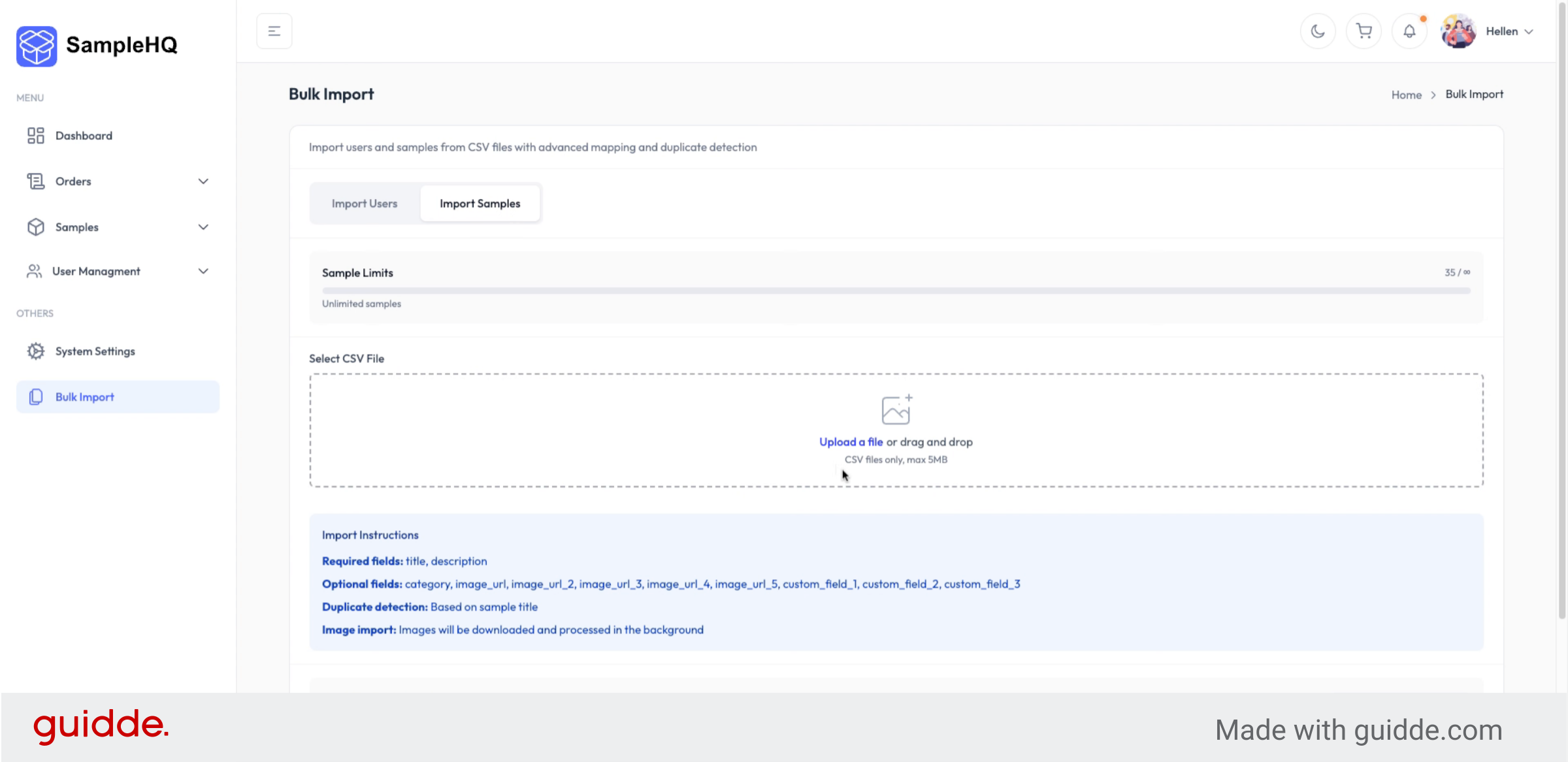Navigate to Home via breadcrumb
The height and width of the screenshot is (762, 1568).
(x=1406, y=94)
